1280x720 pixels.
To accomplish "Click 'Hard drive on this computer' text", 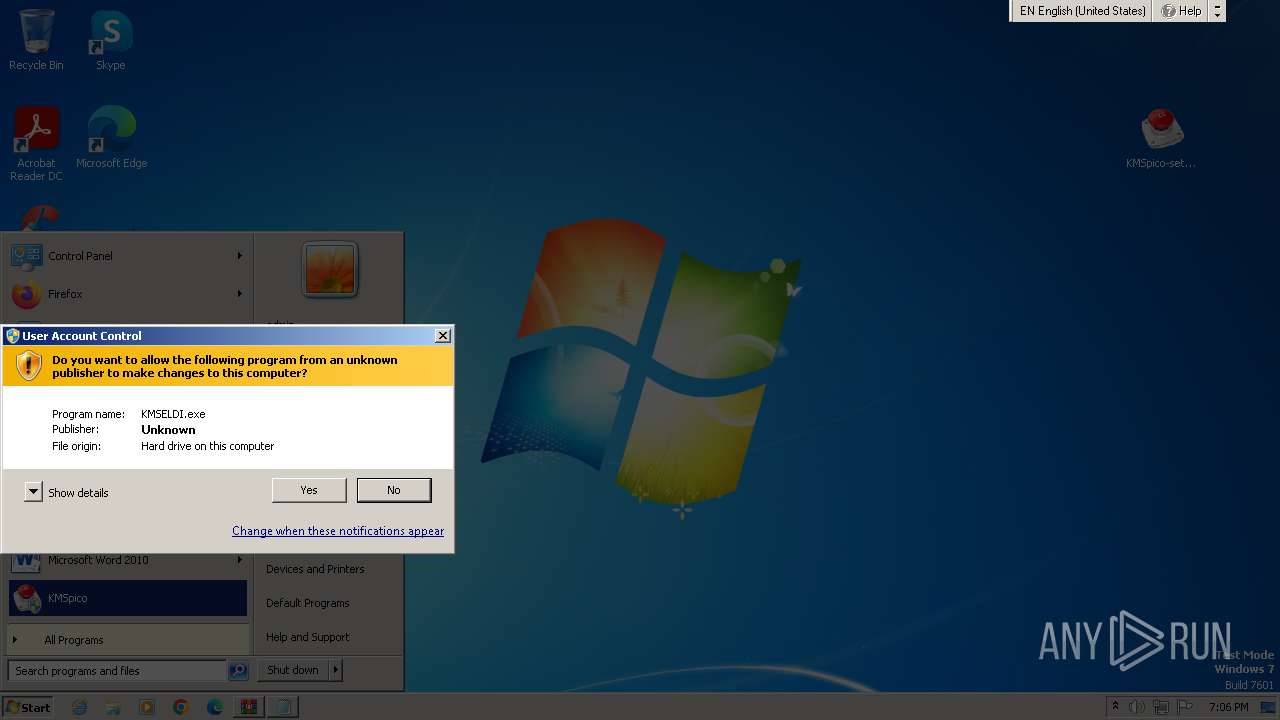I will (207, 446).
